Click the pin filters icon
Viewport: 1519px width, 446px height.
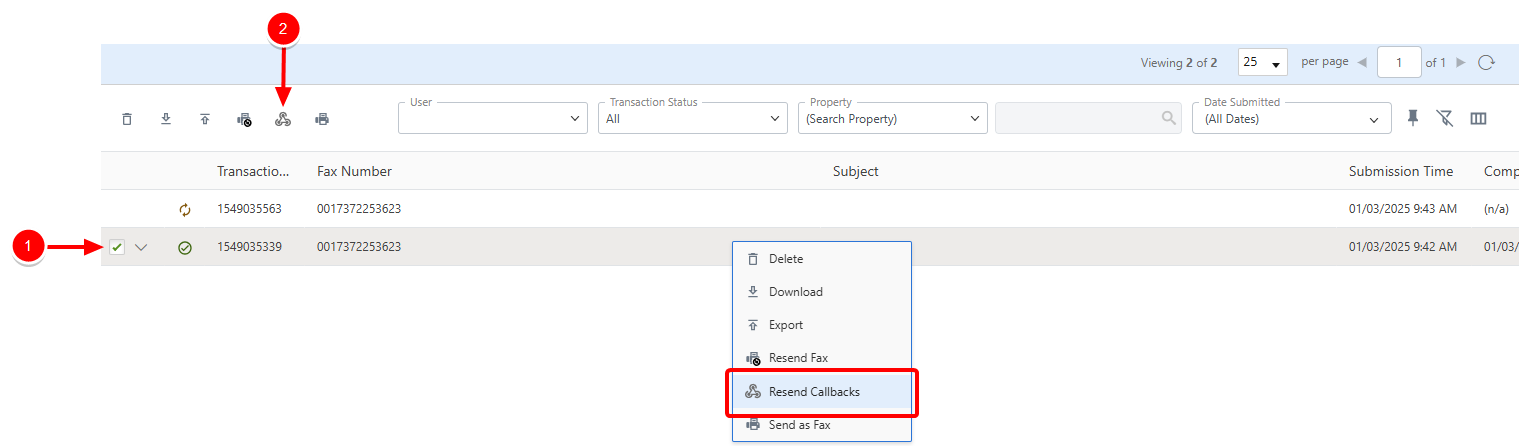tap(1413, 118)
